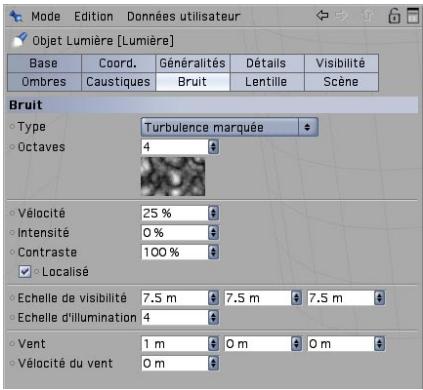Switch to the Détails tab
423x390 pixels.
[x=267, y=63]
